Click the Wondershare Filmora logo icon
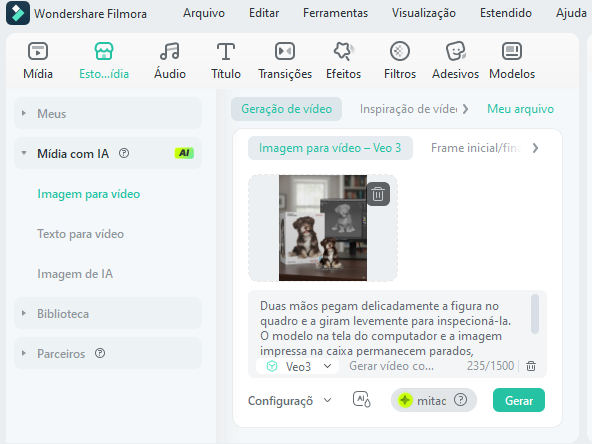The height and width of the screenshot is (444, 592). tap(18, 13)
